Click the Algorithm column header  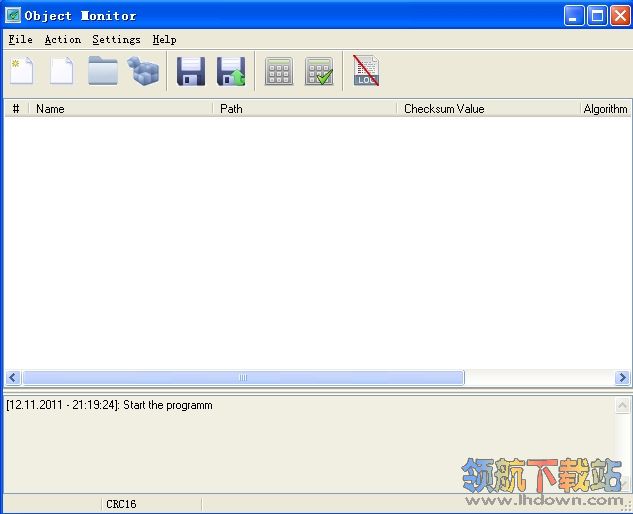coord(605,108)
